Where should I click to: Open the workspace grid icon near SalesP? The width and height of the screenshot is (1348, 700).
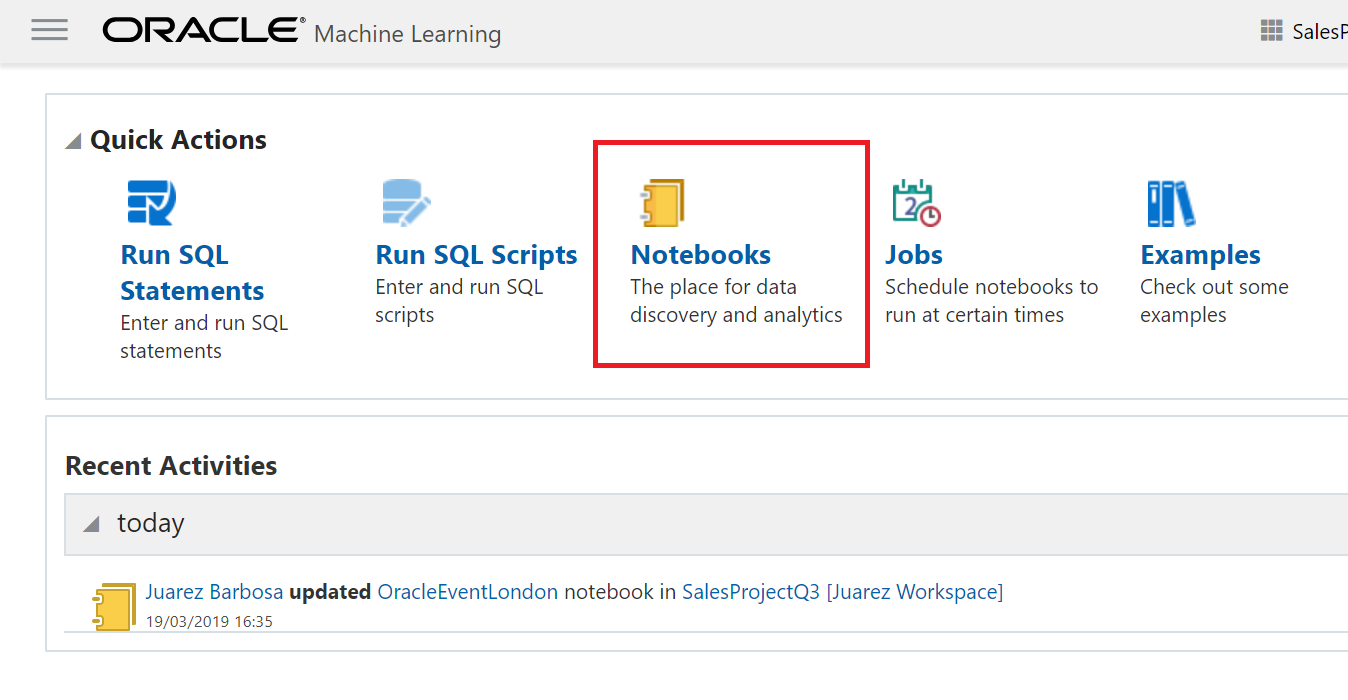point(1271,30)
